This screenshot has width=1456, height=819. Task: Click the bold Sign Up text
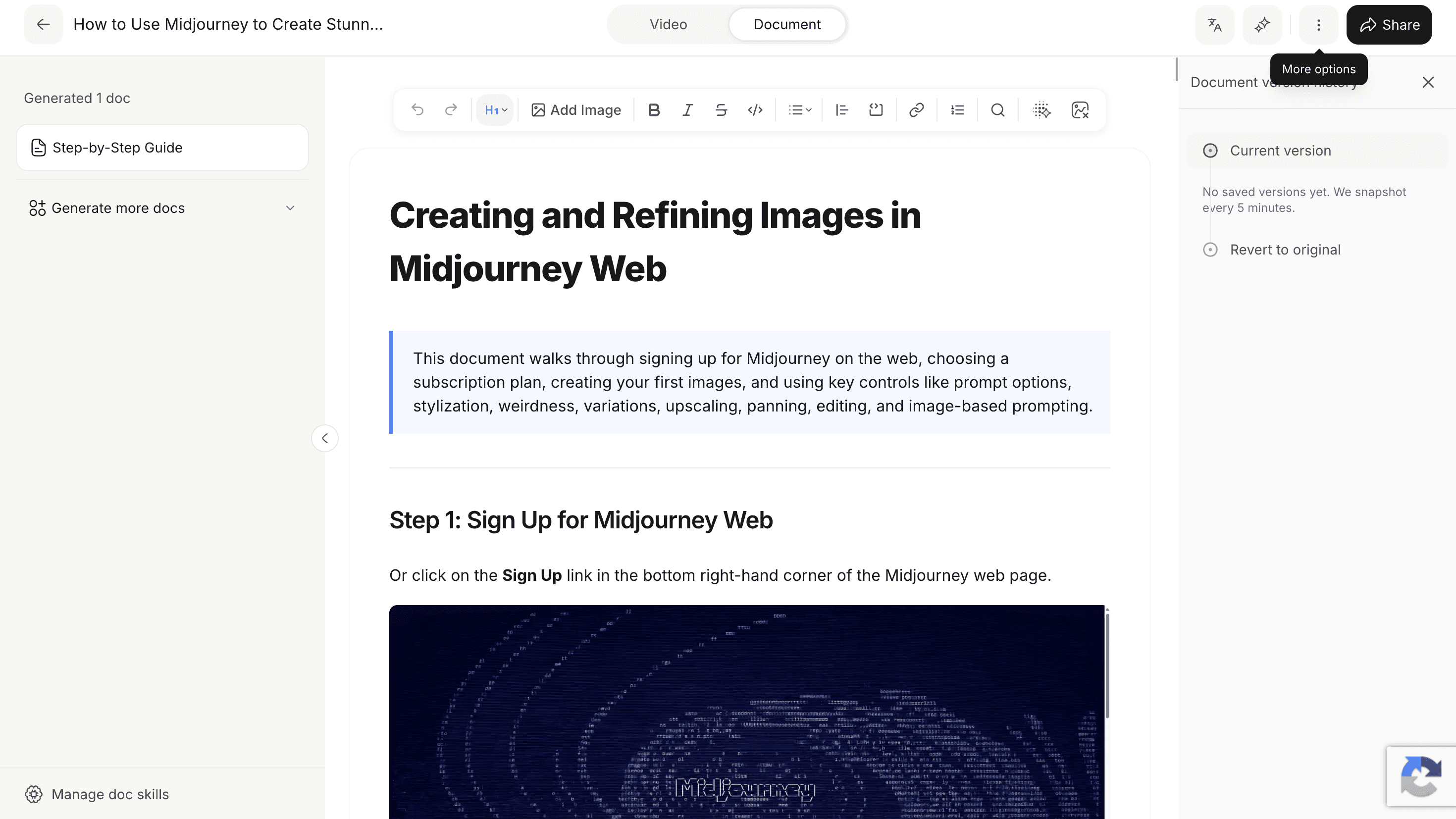pos(532,575)
